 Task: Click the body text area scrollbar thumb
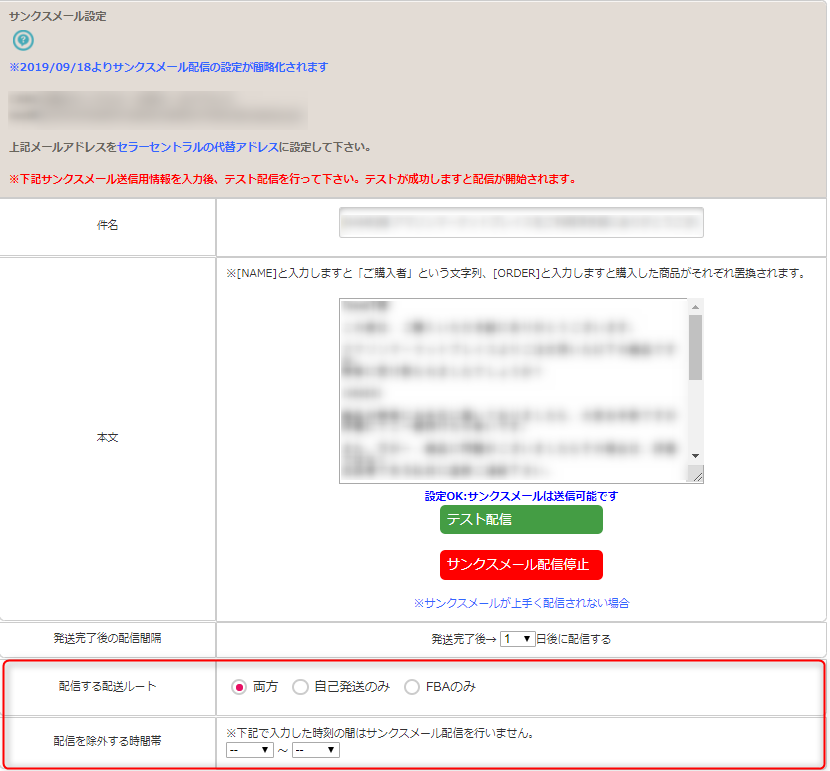(696, 347)
